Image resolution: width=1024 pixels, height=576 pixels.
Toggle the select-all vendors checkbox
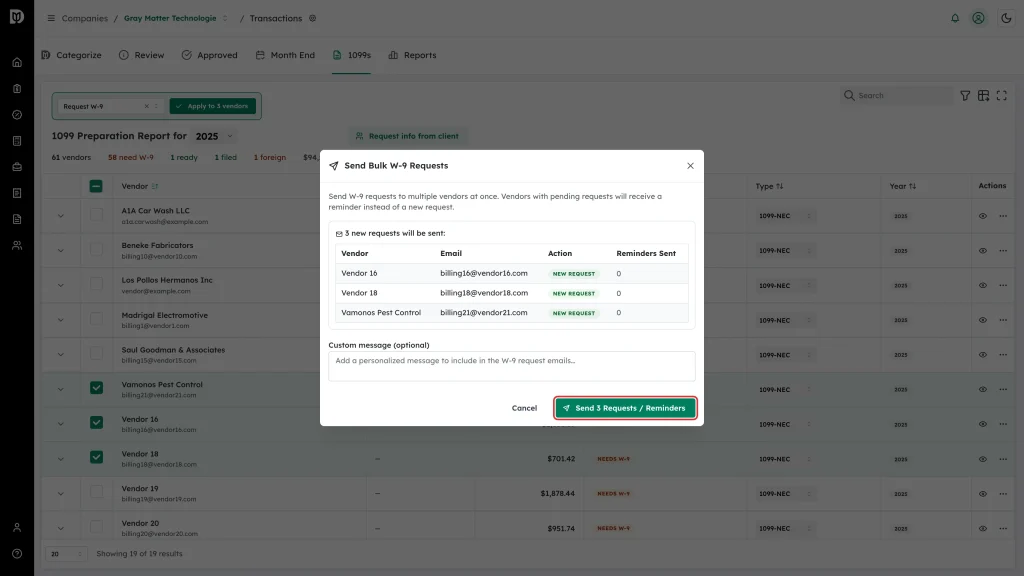pos(96,186)
